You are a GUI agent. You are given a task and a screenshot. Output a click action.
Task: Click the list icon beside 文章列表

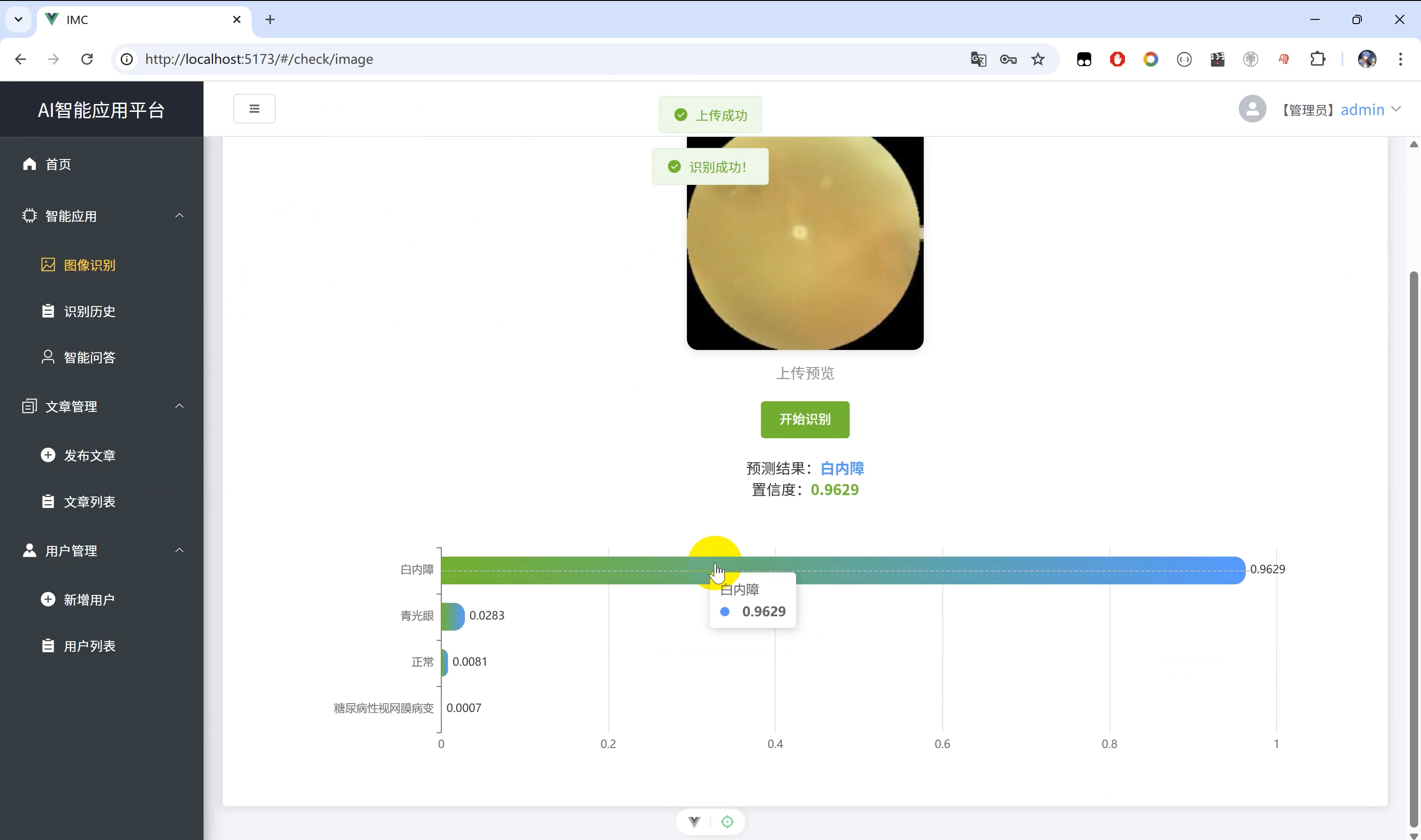click(48, 501)
